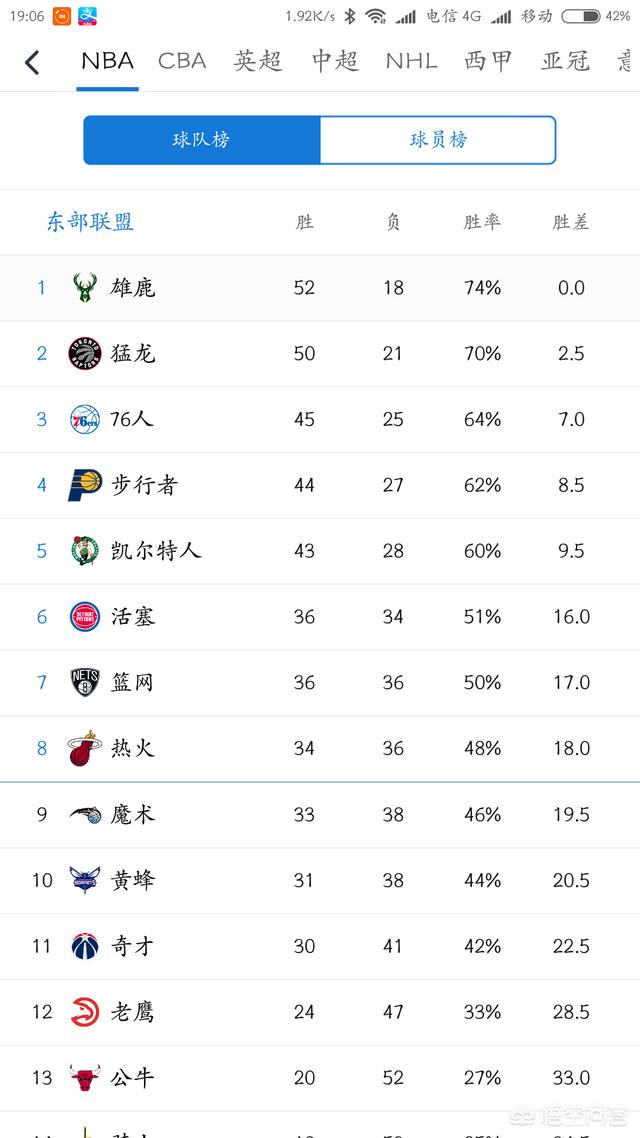Open the Celtics (凯尔特人) logo
This screenshot has height=1138, width=640.
point(85,551)
